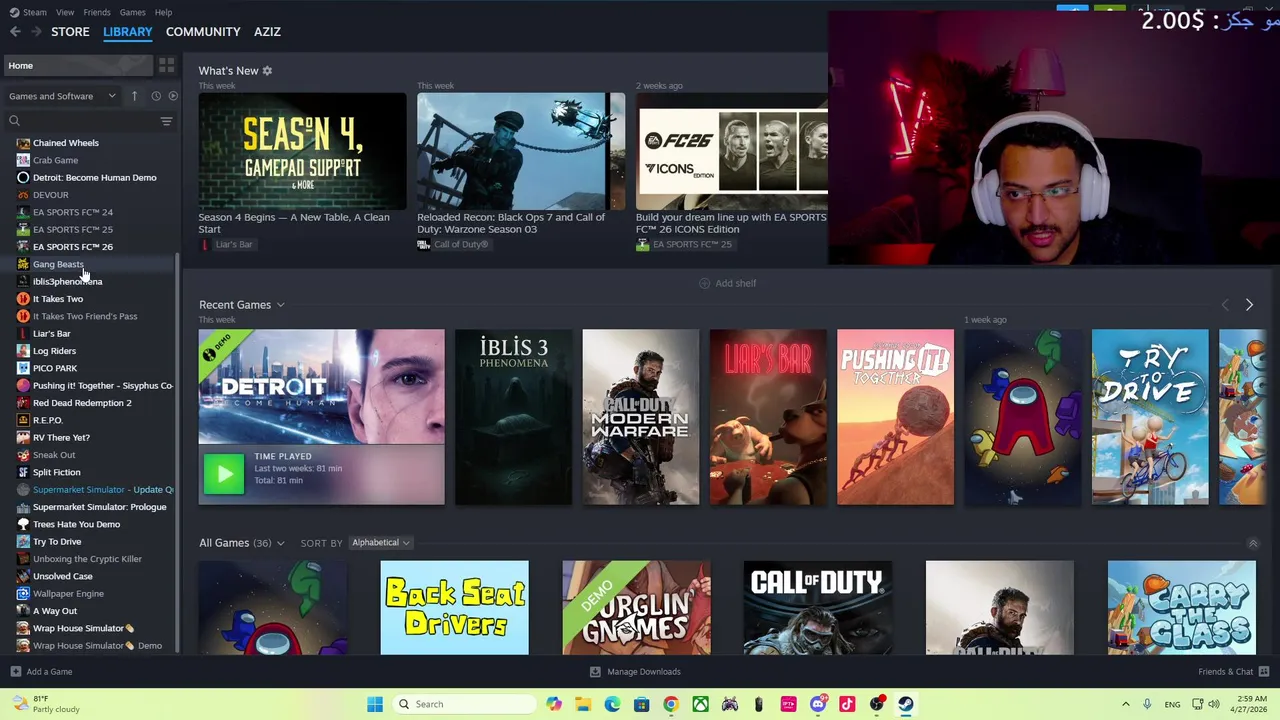Open the Games menu

(132, 12)
